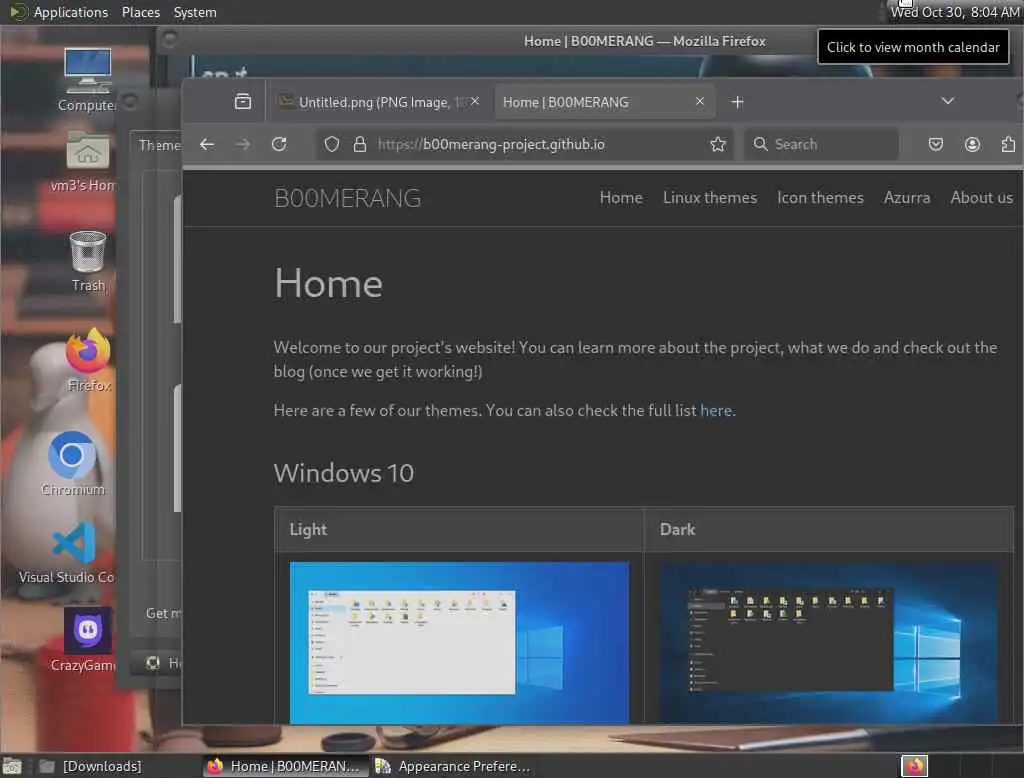Open vm3's Home folder desktop icon
The height and width of the screenshot is (778, 1024).
(x=87, y=161)
